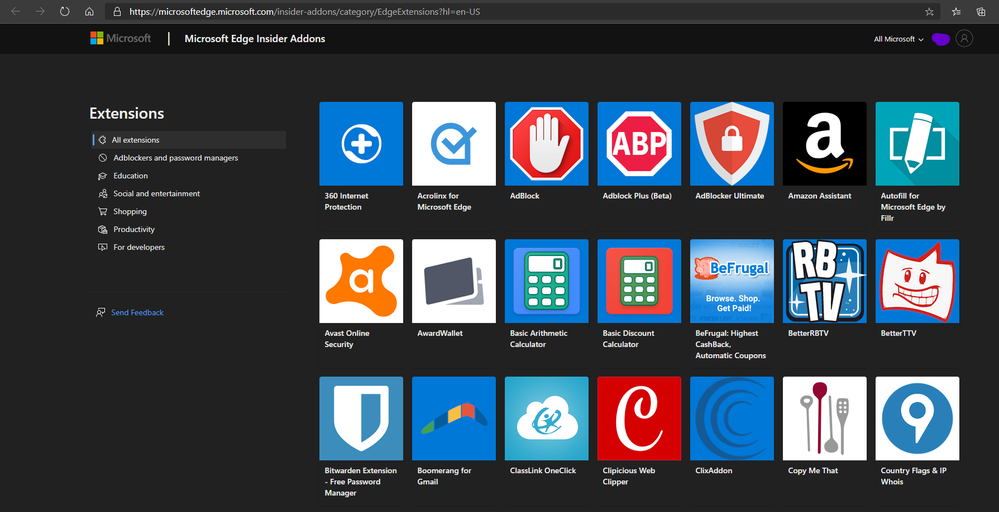Viewport: 999px width, 512px height.
Task: Click the BeFrugal extension tile image
Action: (x=731, y=281)
